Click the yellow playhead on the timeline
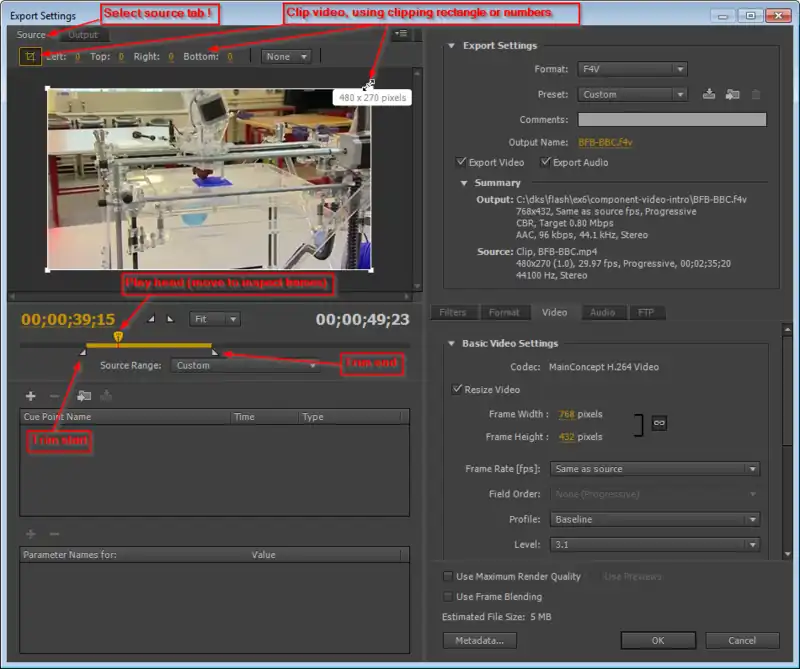Image resolution: width=800 pixels, height=669 pixels. tap(118, 338)
